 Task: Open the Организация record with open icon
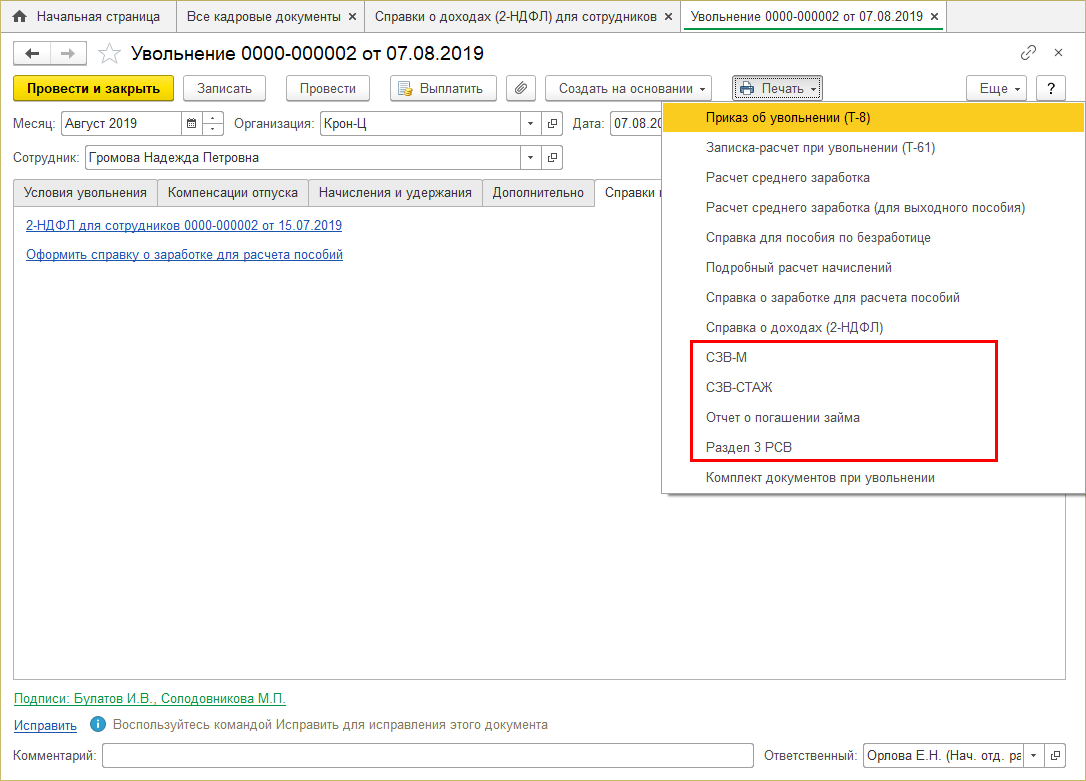[553, 124]
